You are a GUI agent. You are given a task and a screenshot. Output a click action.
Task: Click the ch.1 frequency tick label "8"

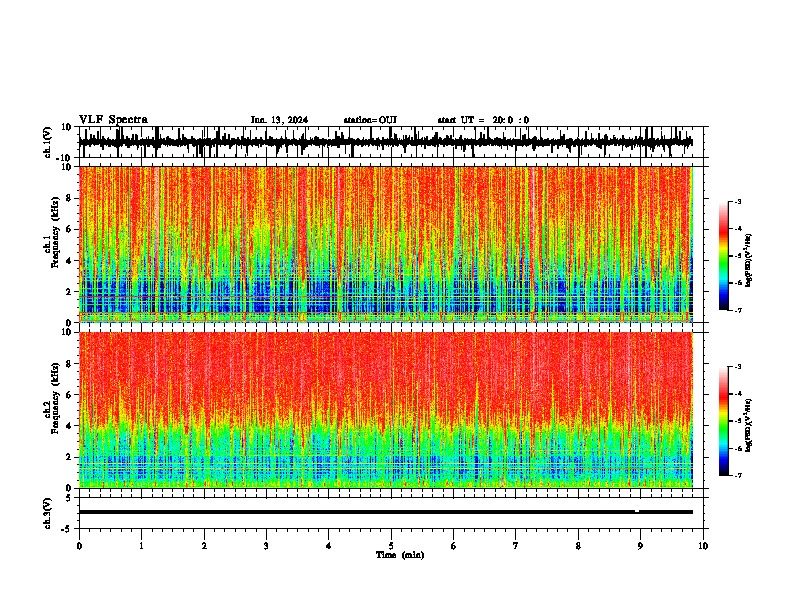(x=69, y=198)
